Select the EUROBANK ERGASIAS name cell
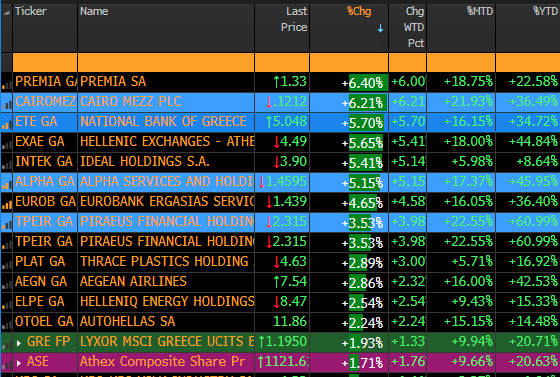Image resolution: width=560 pixels, height=377 pixels. (x=166, y=202)
